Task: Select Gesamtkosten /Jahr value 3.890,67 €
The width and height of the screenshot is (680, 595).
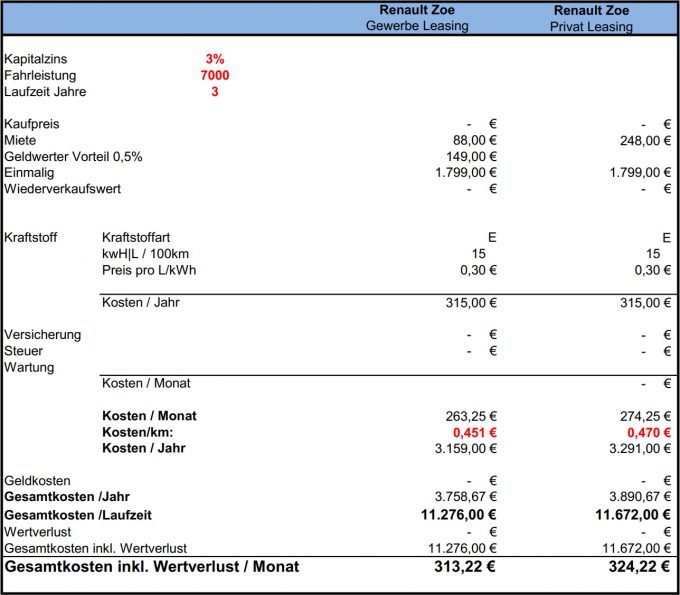Action: pos(640,497)
